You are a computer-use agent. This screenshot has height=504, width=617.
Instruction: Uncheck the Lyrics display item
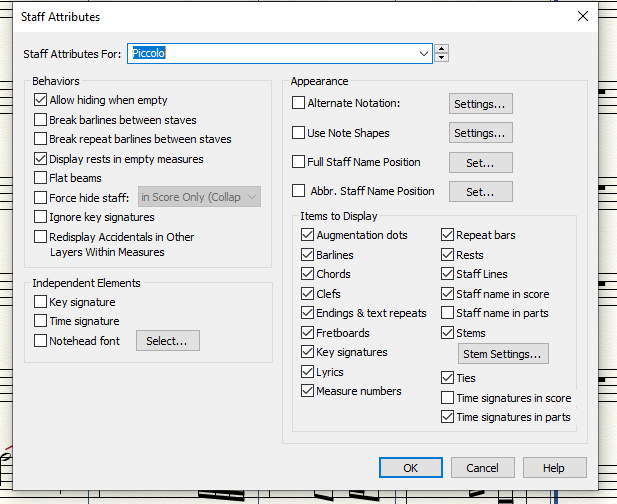308,372
